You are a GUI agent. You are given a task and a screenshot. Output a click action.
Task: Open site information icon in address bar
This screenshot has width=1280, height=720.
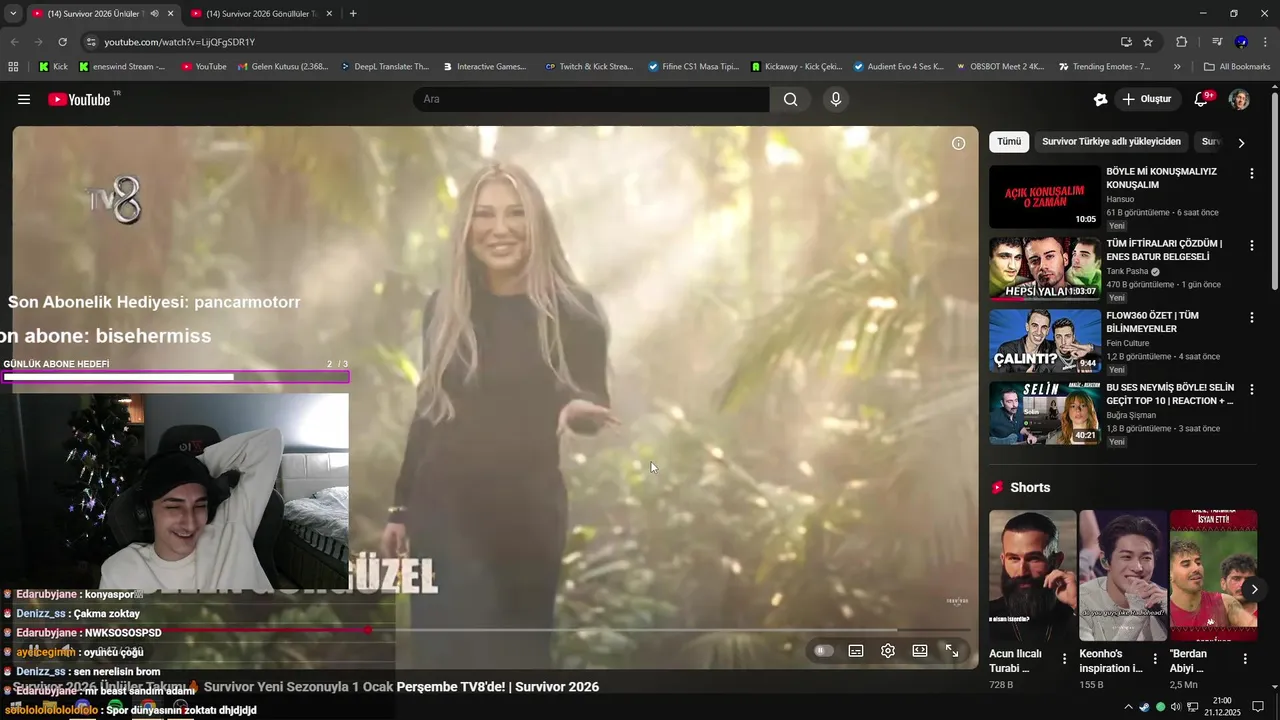tap(91, 42)
